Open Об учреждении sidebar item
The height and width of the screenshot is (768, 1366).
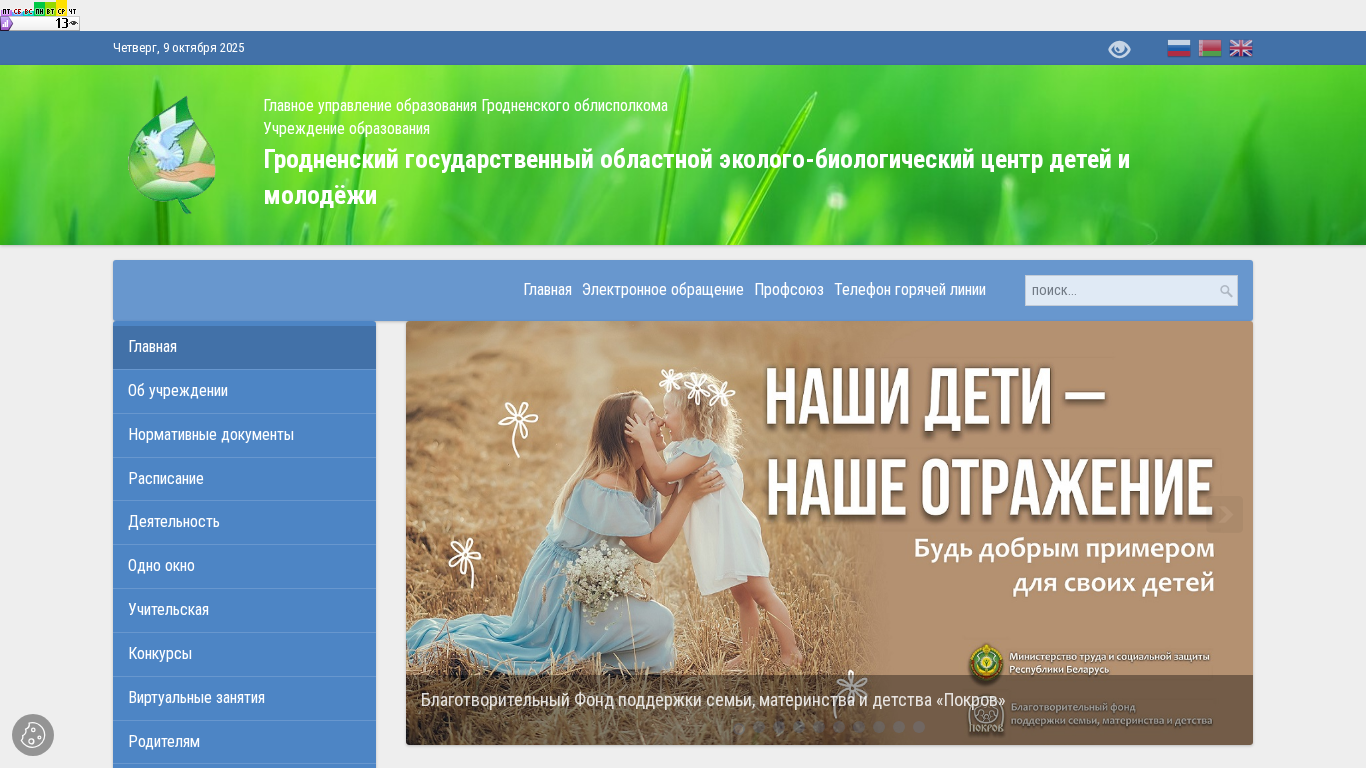coord(244,391)
